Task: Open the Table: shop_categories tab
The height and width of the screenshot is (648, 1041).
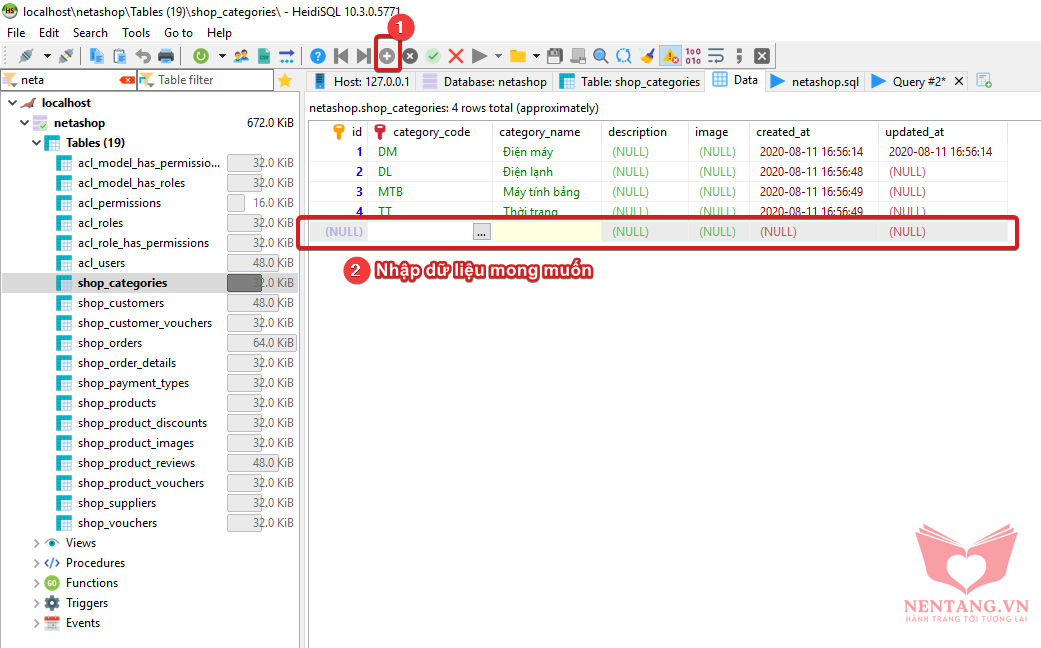Action: [630, 81]
